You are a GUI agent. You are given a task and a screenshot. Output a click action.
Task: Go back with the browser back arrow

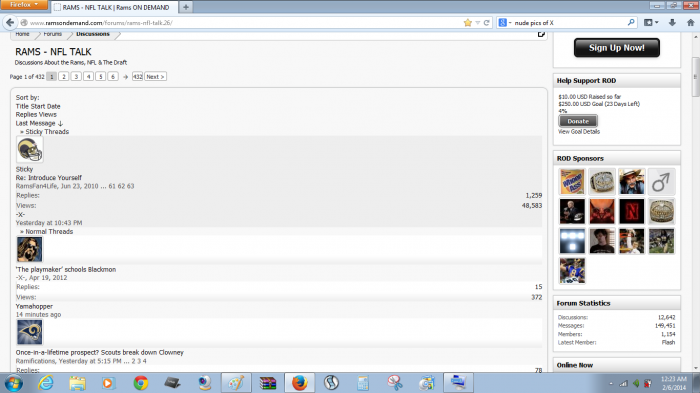pyautogui.click(x=10, y=22)
